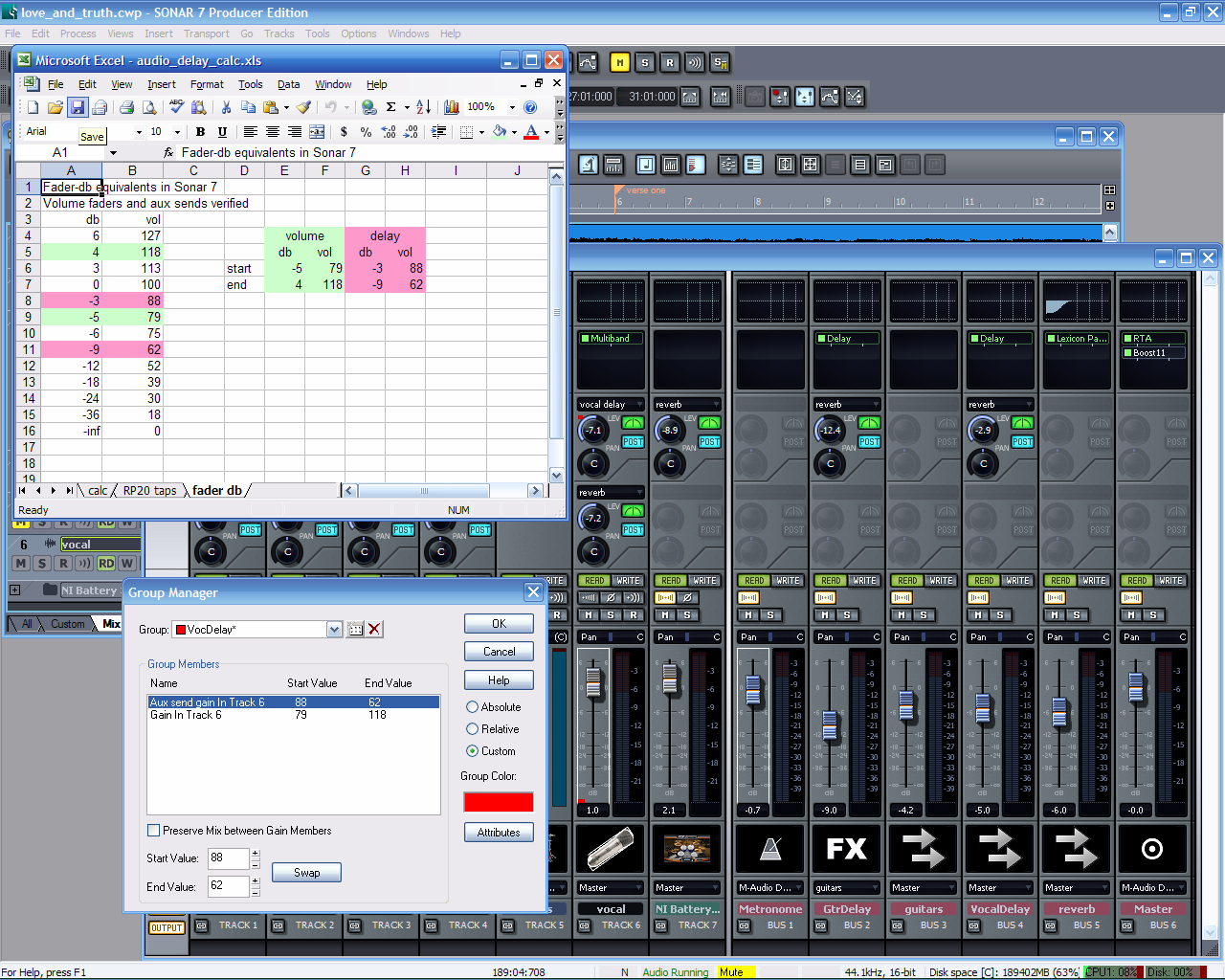The height and width of the screenshot is (980, 1225).
Task: Open SONAR Transport menu
Action: point(207,33)
